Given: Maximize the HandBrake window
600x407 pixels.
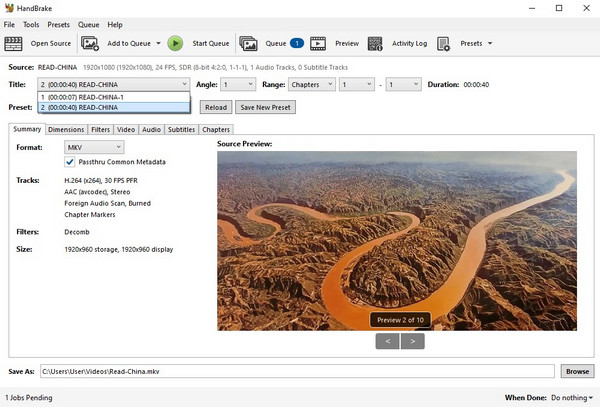Looking at the screenshot, I should point(559,8).
